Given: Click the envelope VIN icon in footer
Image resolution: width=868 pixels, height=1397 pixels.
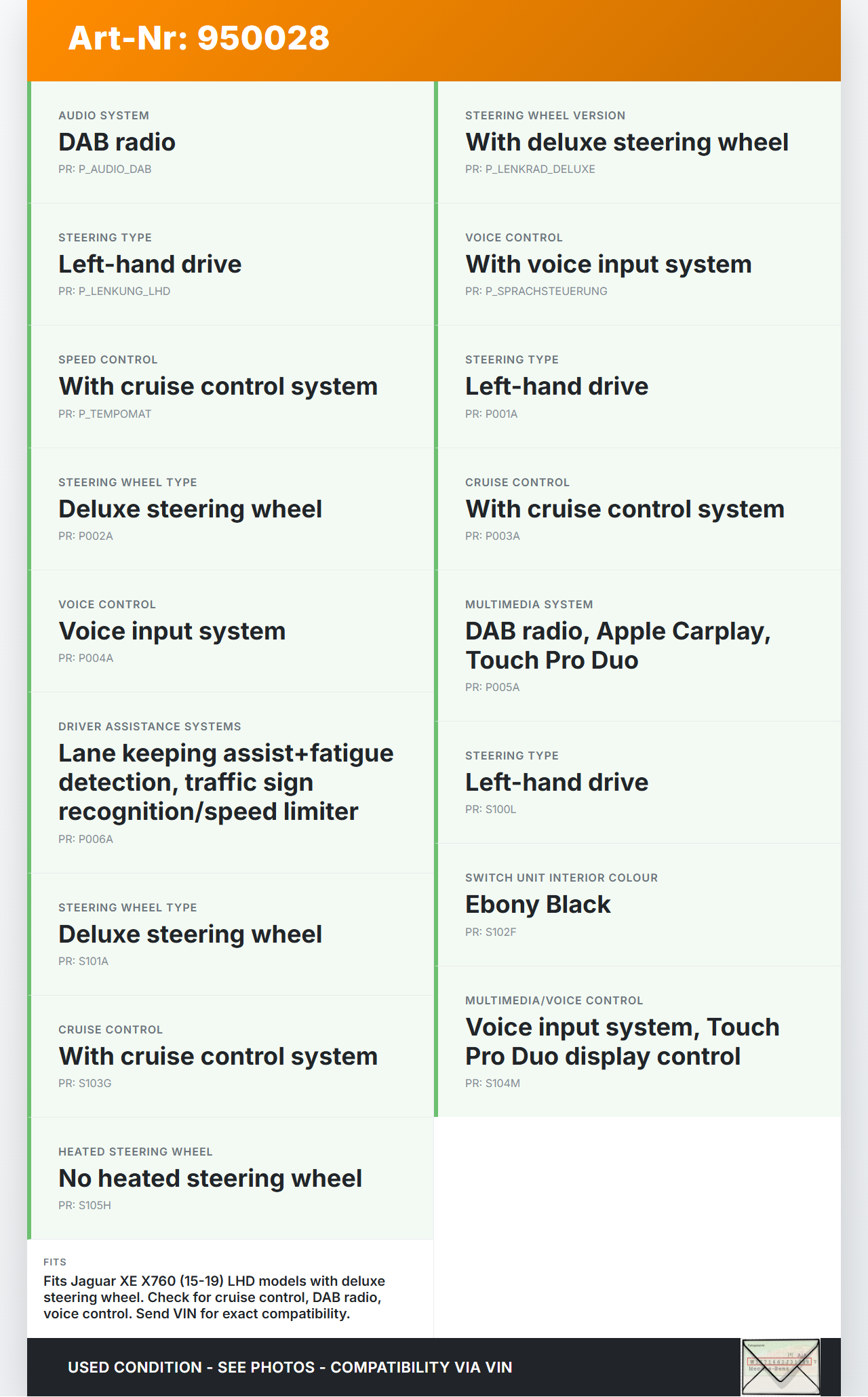Looking at the screenshot, I should pos(781,1366).
